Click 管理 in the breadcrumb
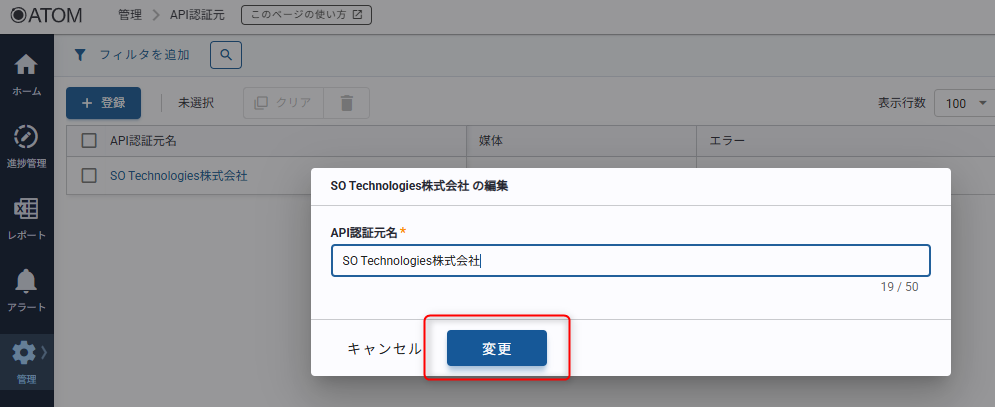The width and height of the screenshot is (995, 407). 130,15
